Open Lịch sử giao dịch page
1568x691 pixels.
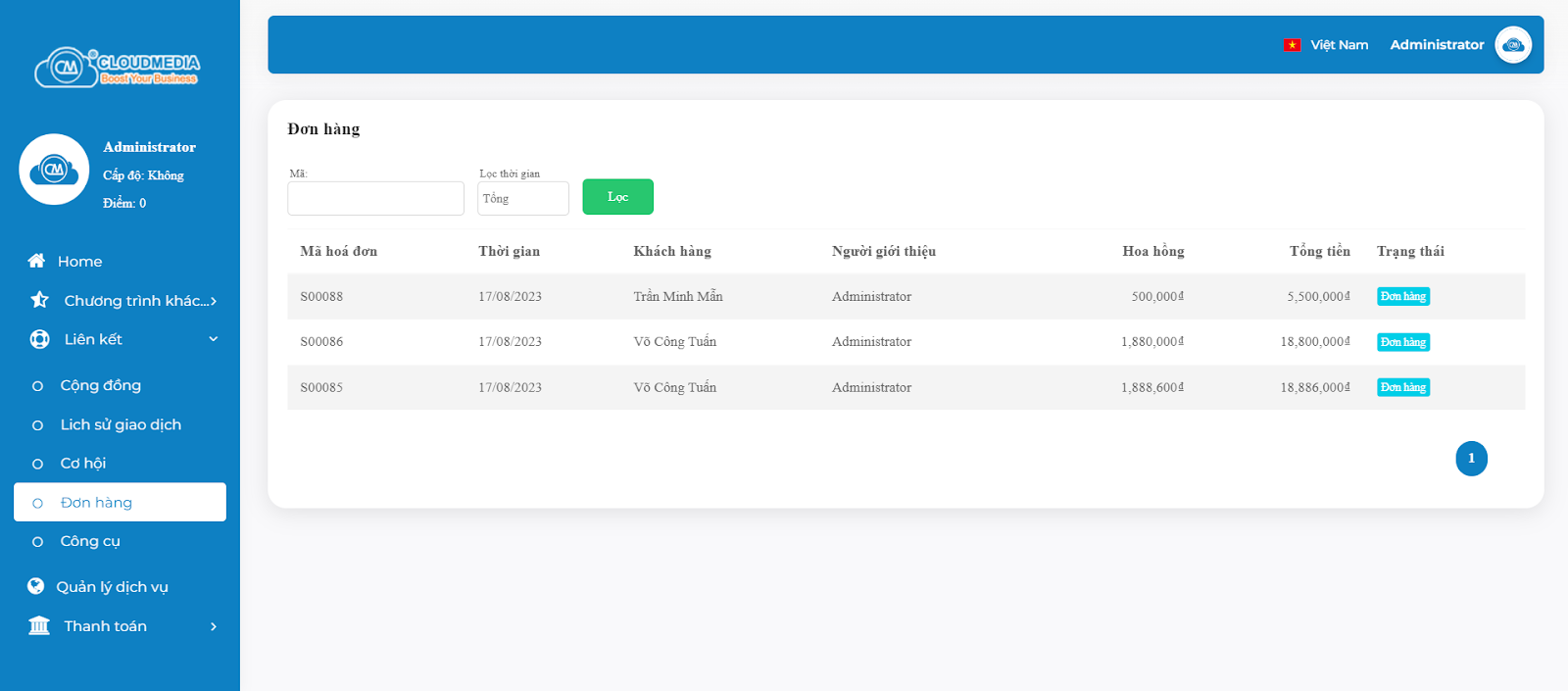[121, 424]
